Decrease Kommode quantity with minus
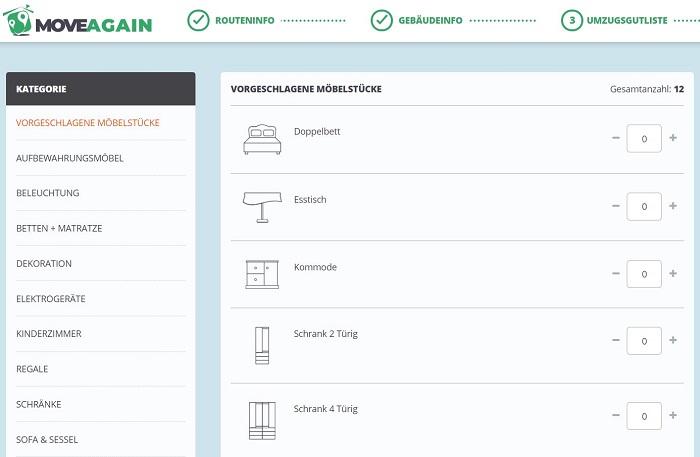Screen dimensions: 700x457 coord(616,273)
